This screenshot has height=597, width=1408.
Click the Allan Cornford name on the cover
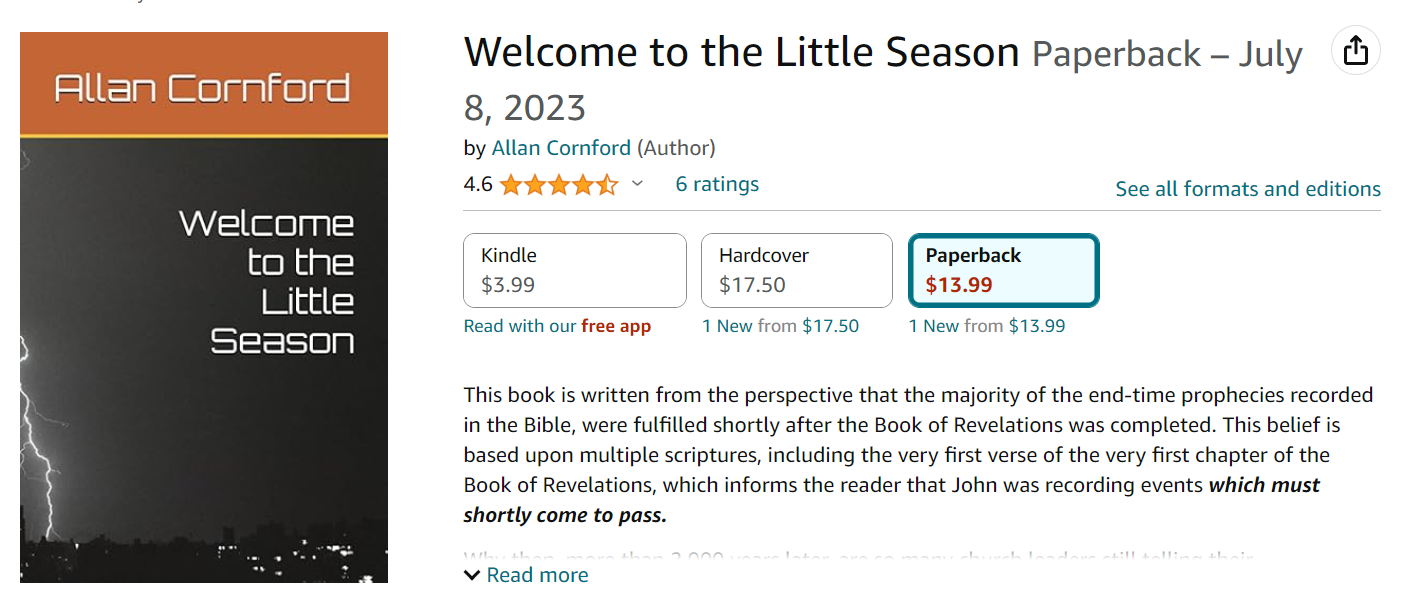point(203,87)
